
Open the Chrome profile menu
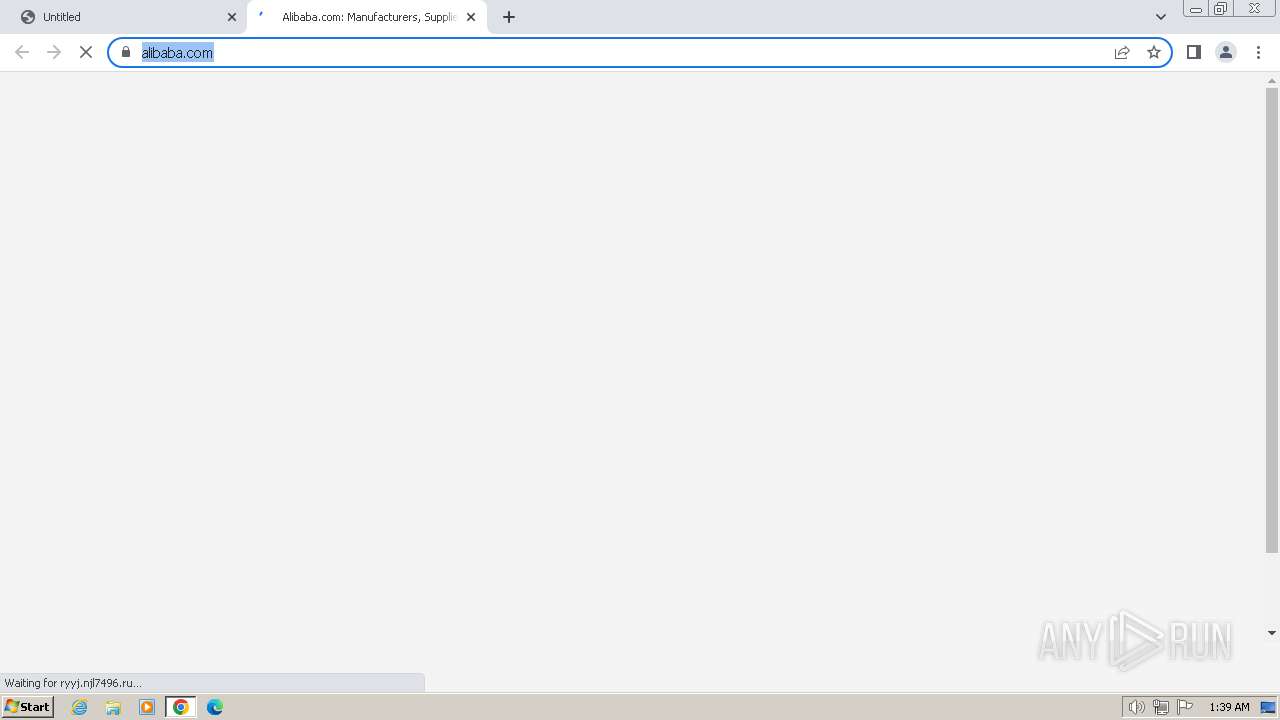tap(1226, 52)
